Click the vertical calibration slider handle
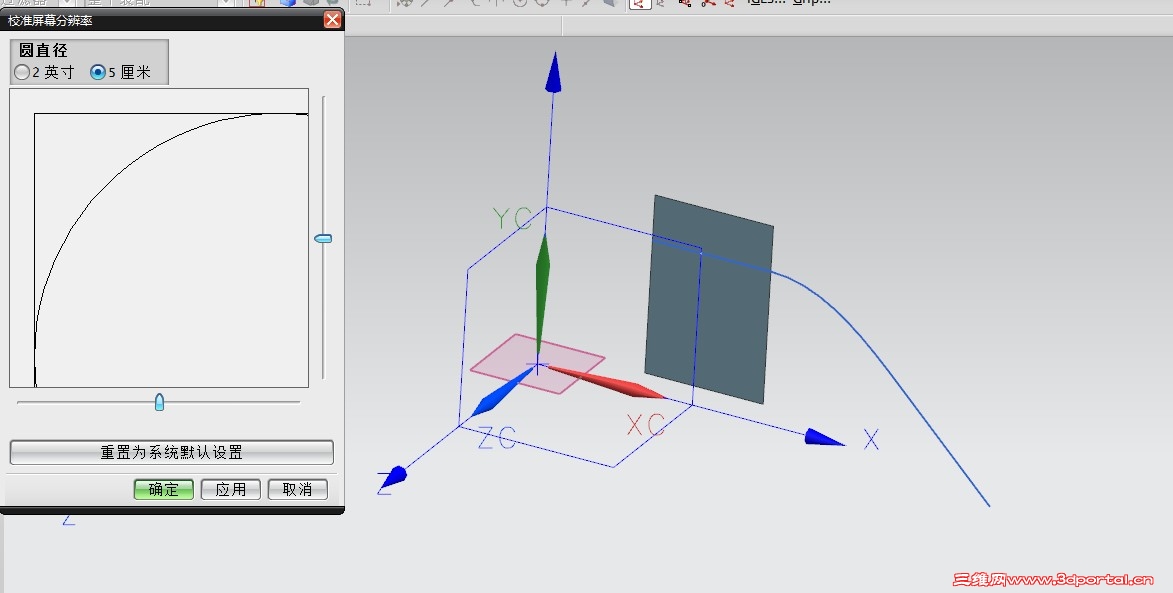 point(323,239)
